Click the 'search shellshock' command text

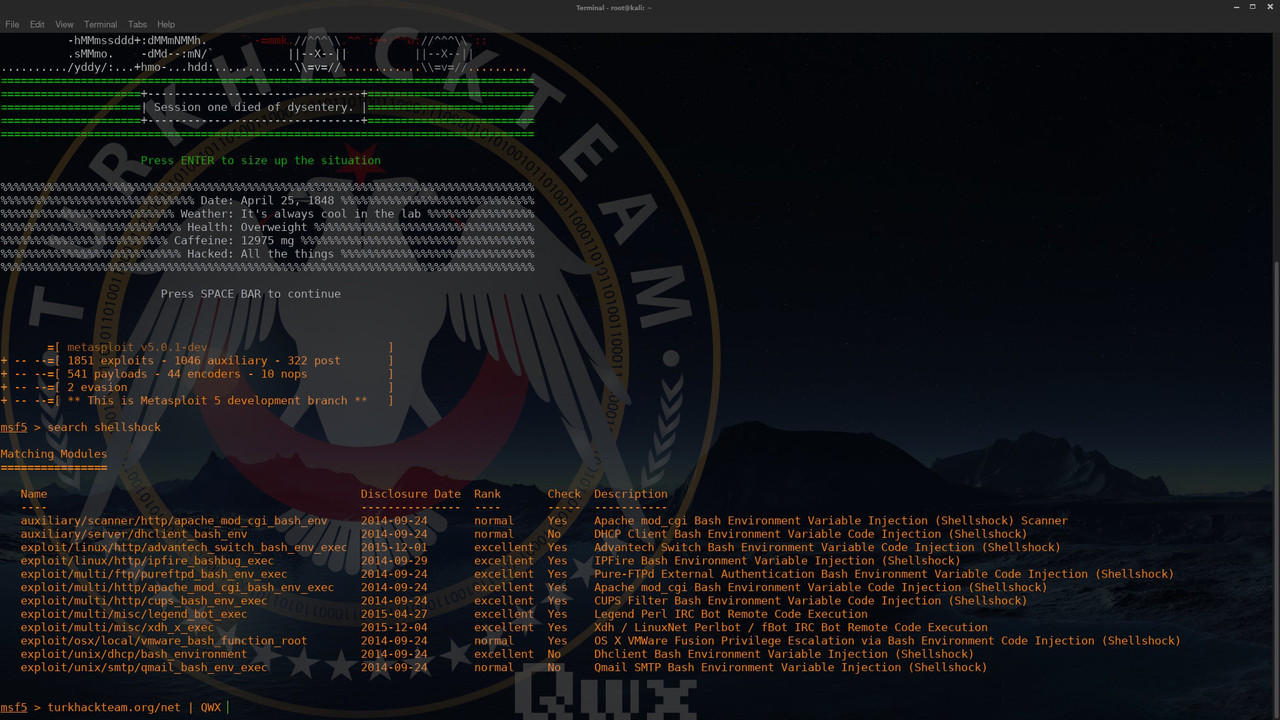104,427
